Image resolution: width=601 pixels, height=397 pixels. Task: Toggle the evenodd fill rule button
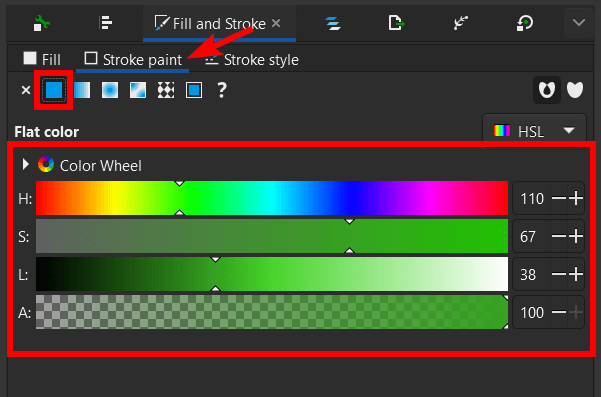coord(547,90)
